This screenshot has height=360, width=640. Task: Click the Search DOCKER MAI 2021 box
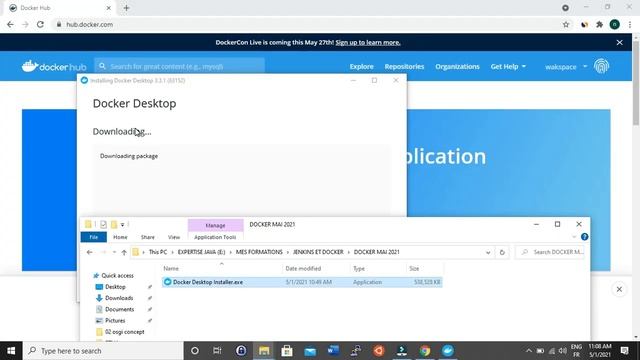pyautogui.click(x=550, y=252)
